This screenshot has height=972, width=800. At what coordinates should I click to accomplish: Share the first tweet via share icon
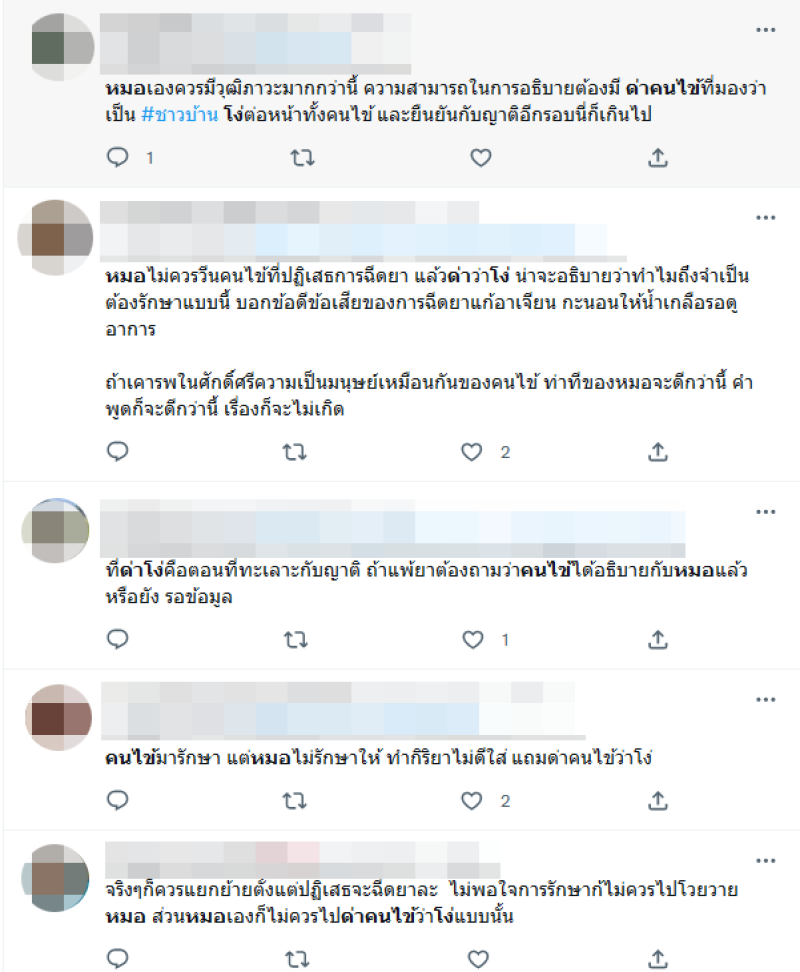pyautogui.click(x=657, y=158)
